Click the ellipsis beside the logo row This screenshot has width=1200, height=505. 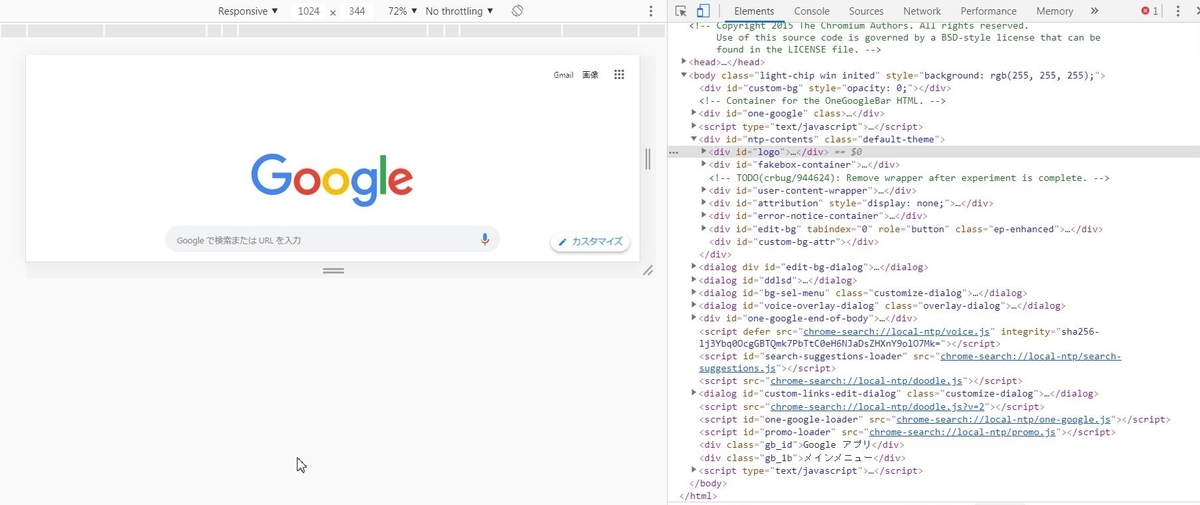click(x=674, y=152)
